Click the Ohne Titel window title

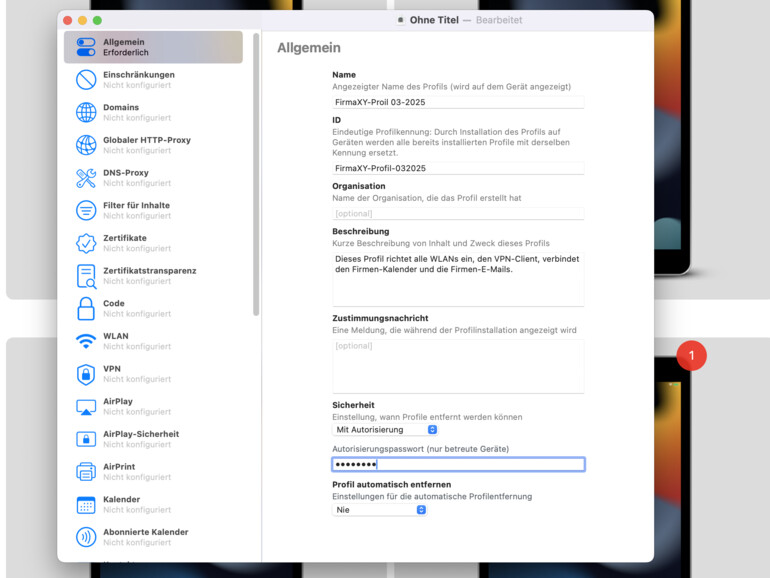click(434, 20)
